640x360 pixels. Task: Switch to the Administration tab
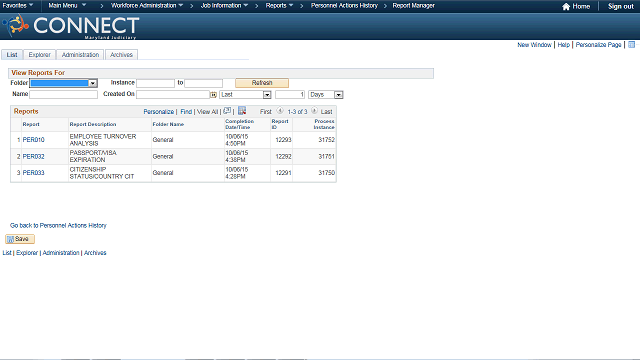point(80,55)
